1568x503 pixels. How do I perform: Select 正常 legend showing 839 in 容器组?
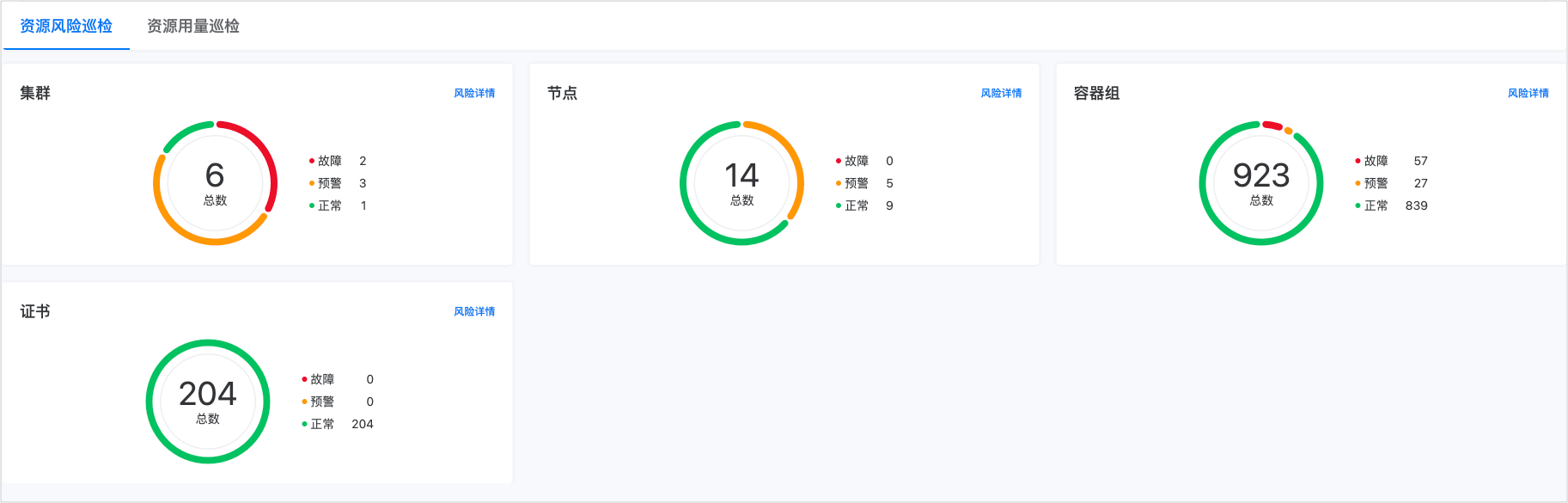coord(1376,205)
